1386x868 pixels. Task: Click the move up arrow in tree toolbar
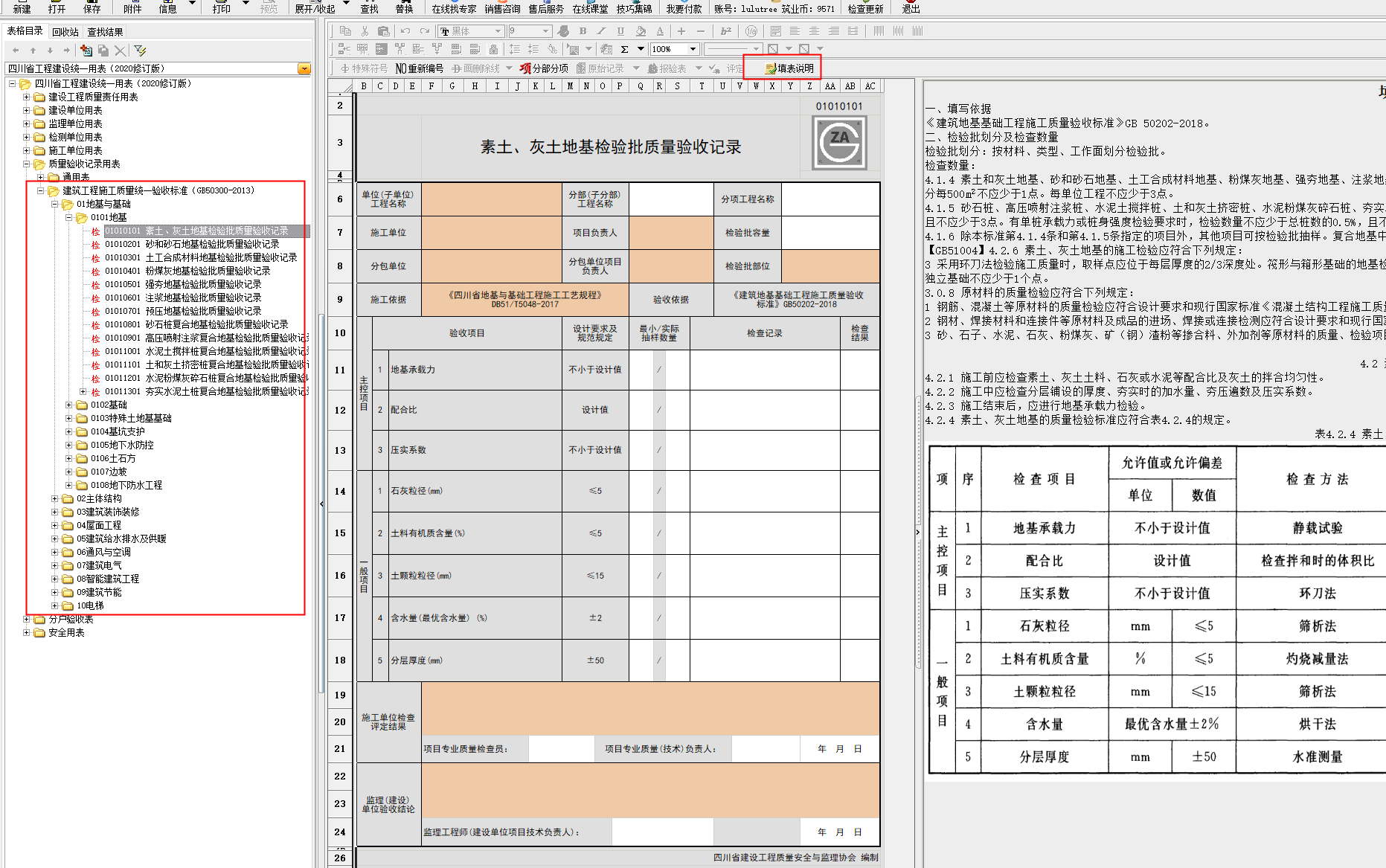[33, 51]
